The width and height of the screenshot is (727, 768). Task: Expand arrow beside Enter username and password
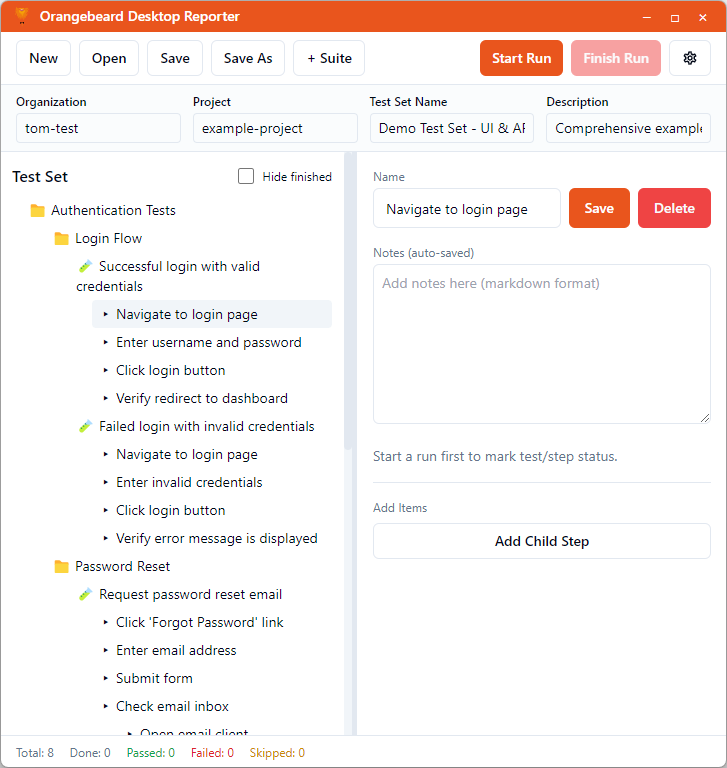click(x=105, y=343)
